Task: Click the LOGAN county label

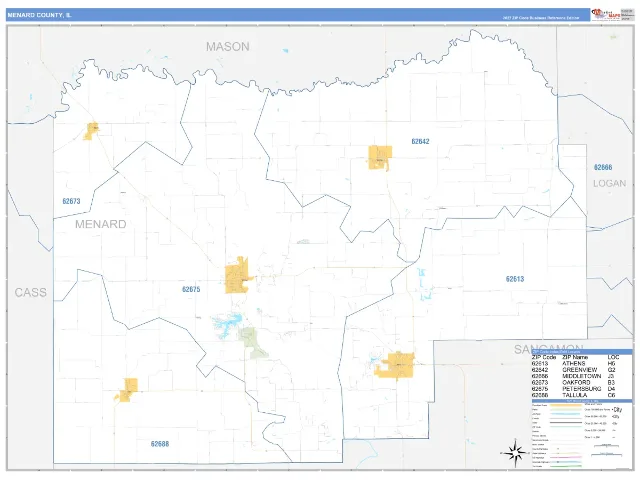Action: click(x=609, y=183)
